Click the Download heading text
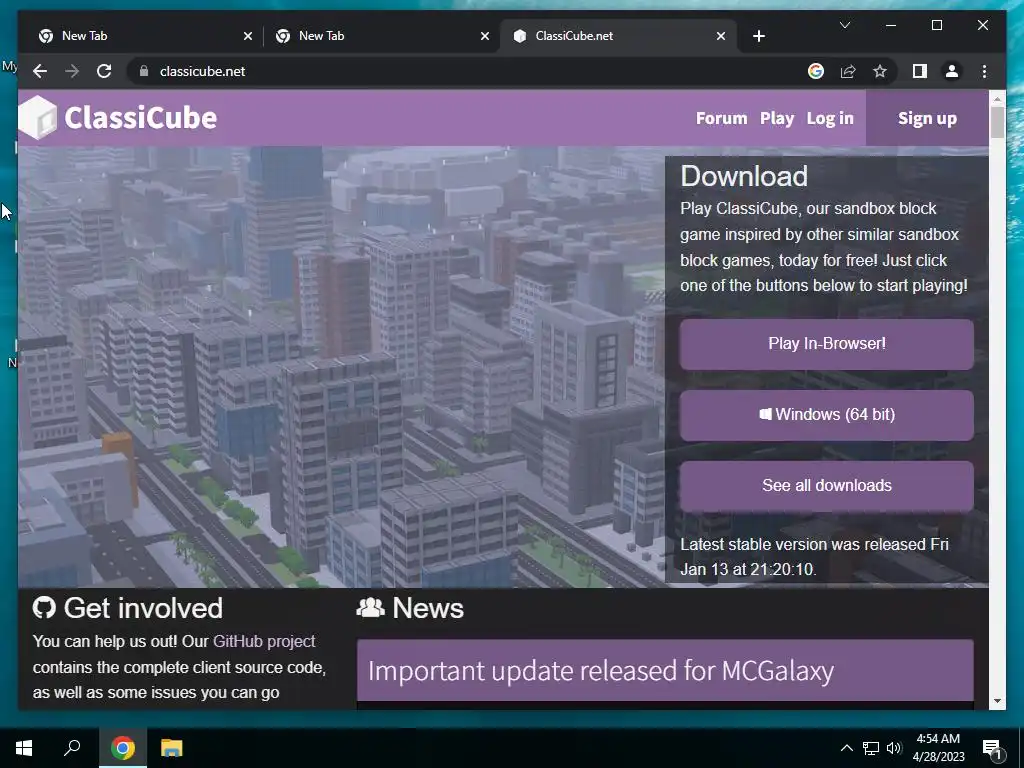Image resolution: width=1024 pixels, height=768 pixels. (x=744, y=176)
